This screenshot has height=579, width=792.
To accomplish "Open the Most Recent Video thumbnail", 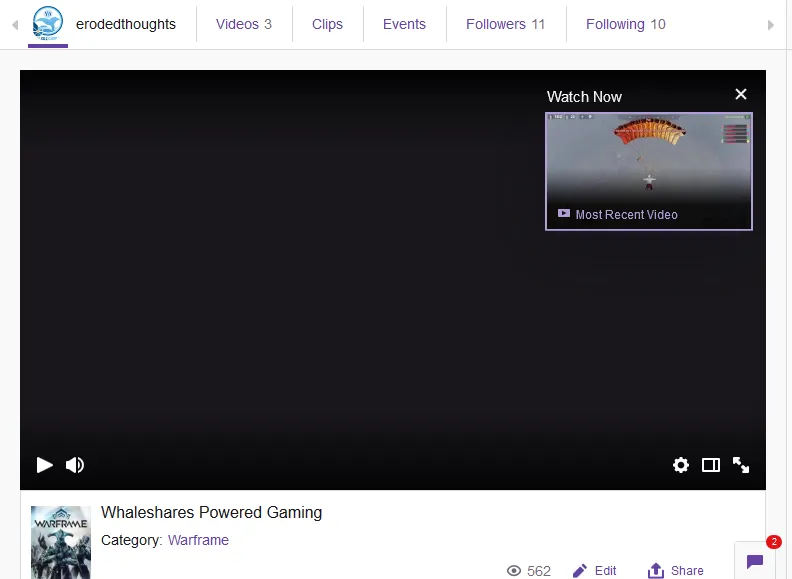I will point(649,171).
